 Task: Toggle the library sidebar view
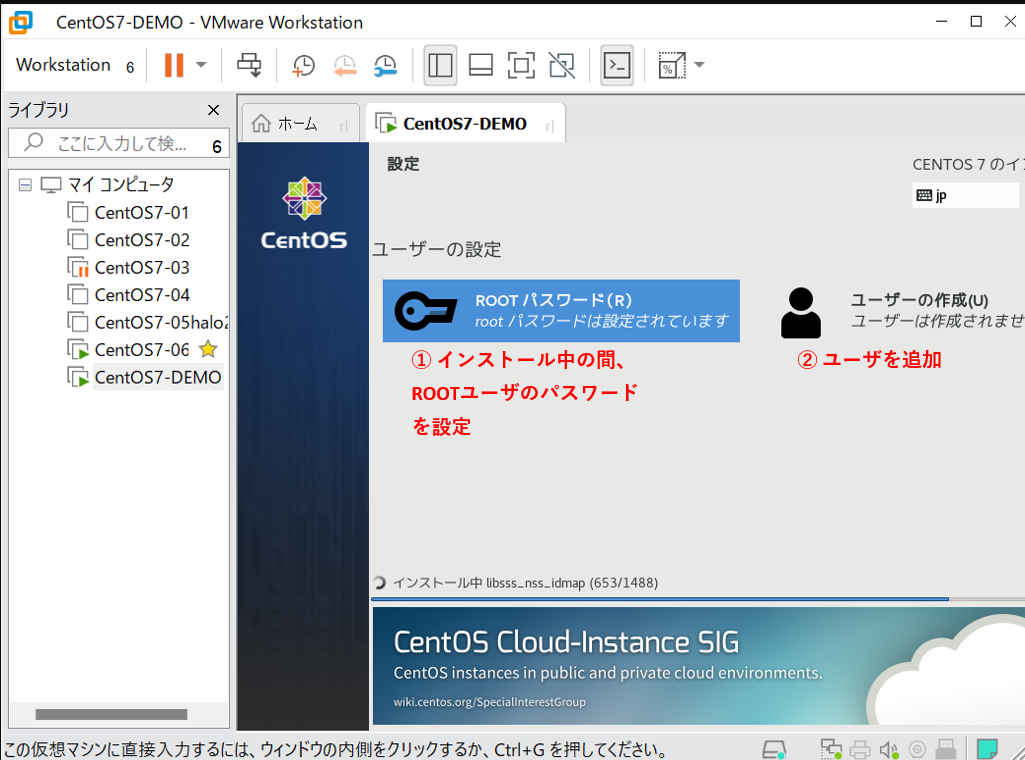pyautogui.click(x=440, y=65)
